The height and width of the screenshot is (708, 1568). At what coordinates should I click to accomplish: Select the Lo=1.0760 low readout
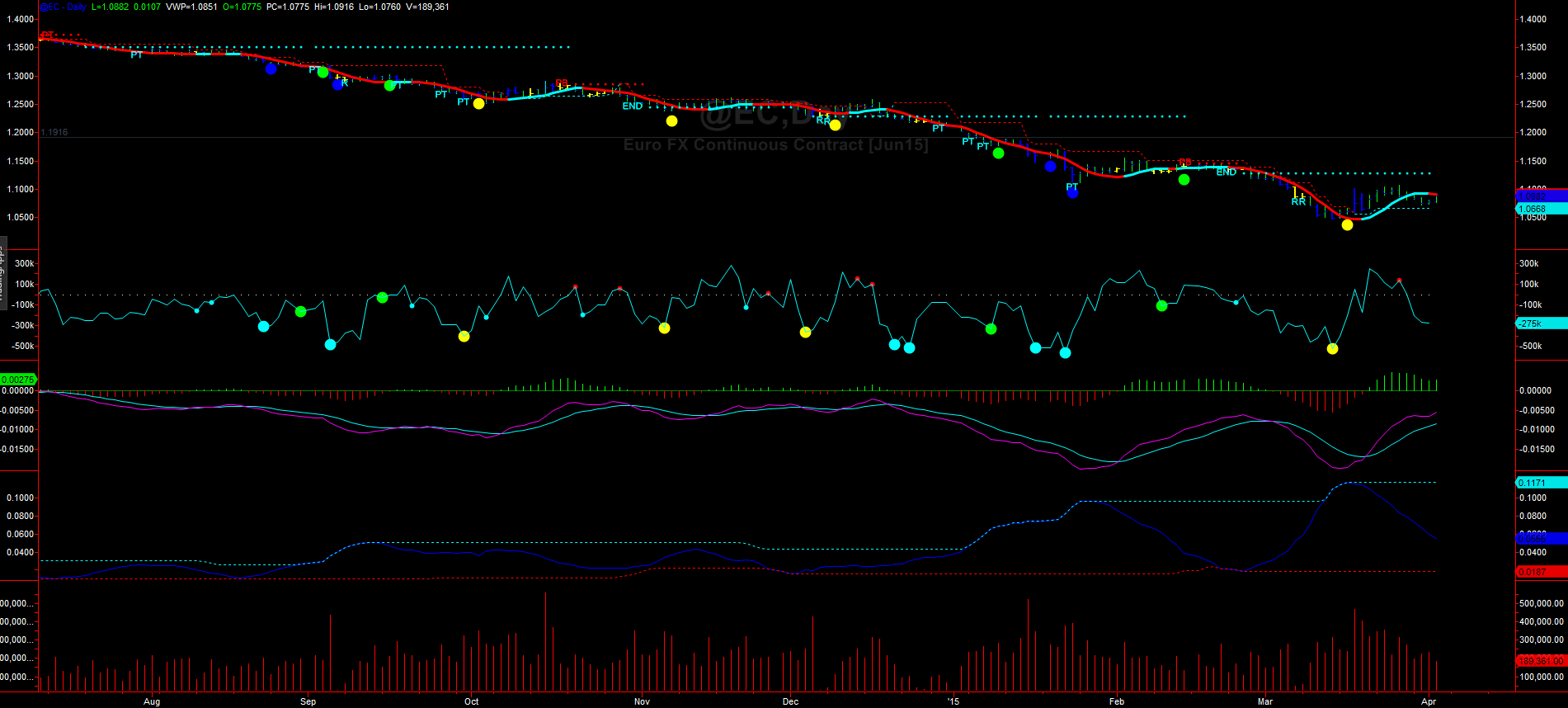[x=379, y=7]
